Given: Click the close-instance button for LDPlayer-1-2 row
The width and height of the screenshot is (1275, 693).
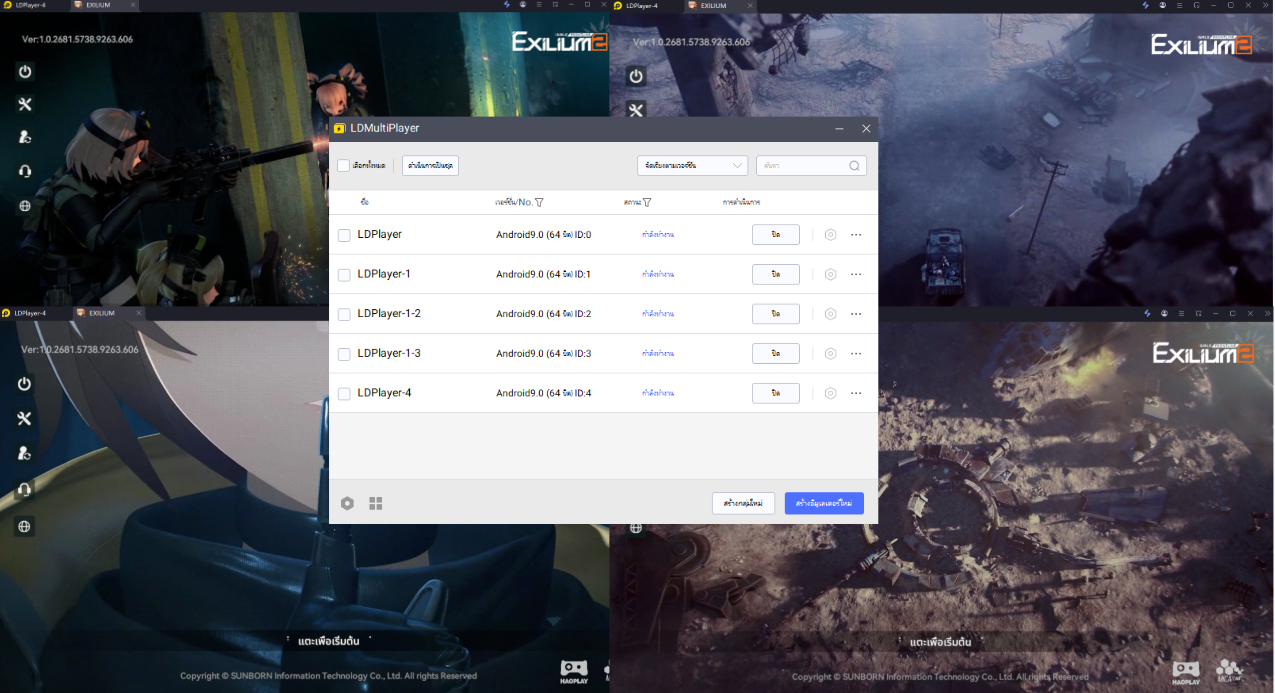Looking at the screenshot, I should point(776,313).
